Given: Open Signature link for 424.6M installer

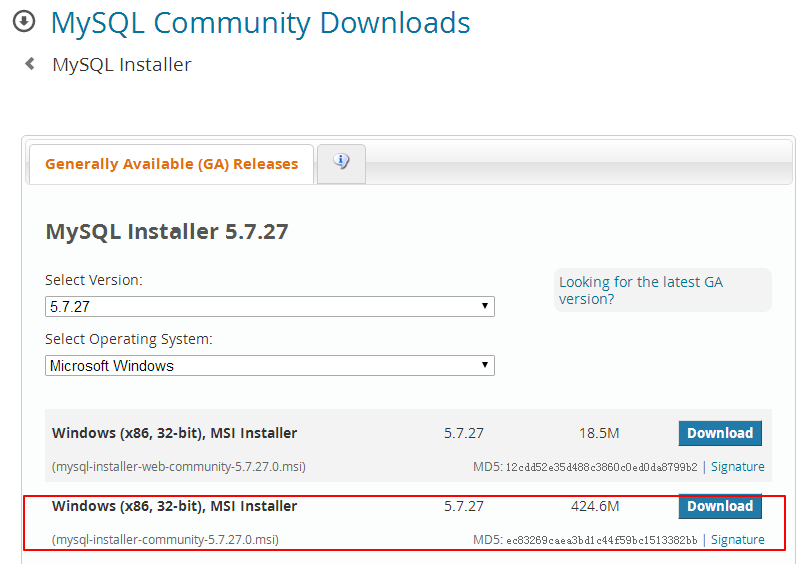Looking at the screenshot, I should point(737,540).
